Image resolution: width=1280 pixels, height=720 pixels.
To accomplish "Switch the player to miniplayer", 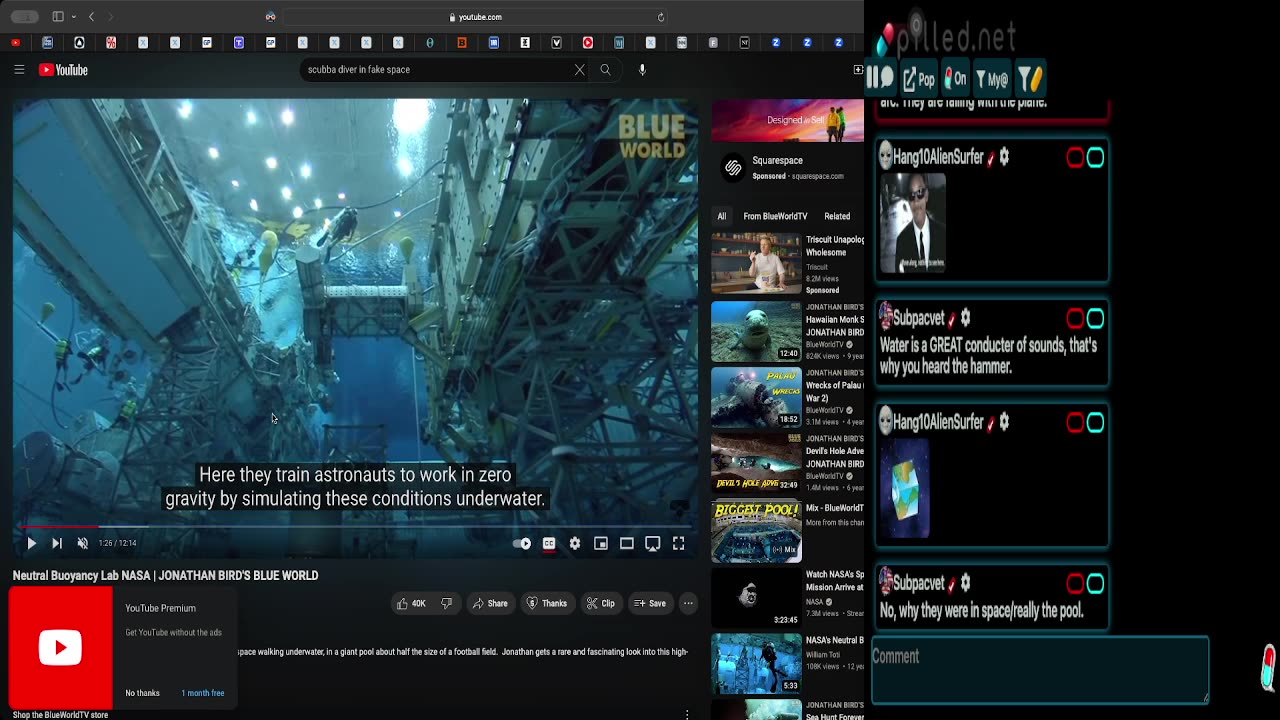I will pos(601,543).
